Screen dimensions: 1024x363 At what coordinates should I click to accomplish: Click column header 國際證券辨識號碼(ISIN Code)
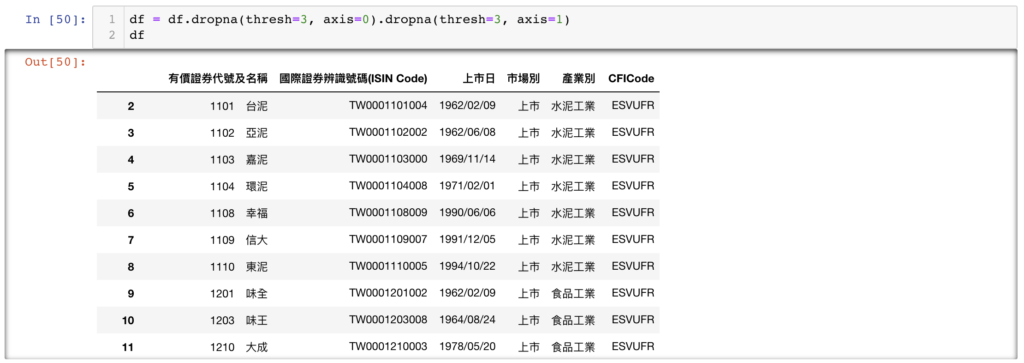(353, 78)
